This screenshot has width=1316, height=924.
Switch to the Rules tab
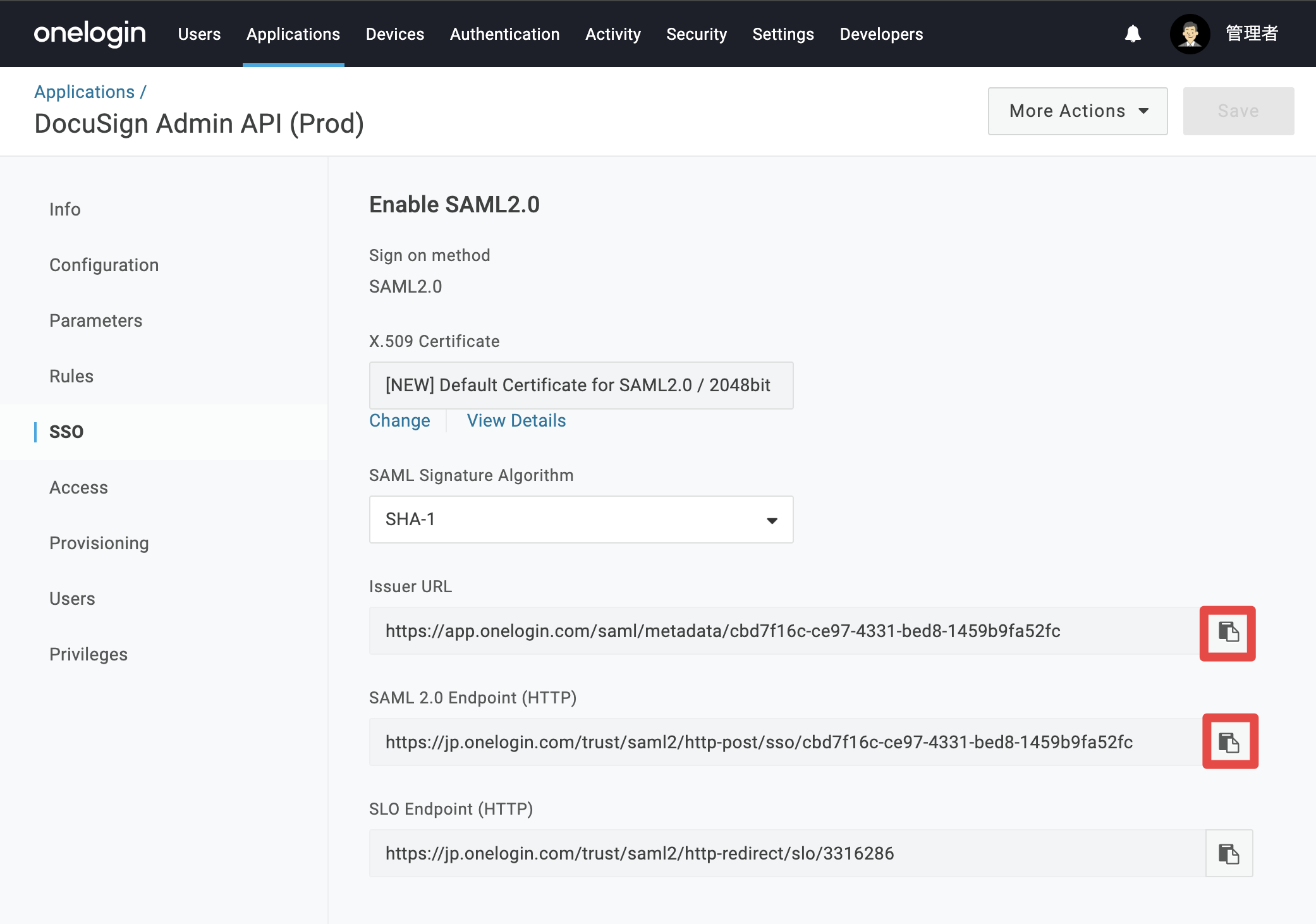coord(71,376)
